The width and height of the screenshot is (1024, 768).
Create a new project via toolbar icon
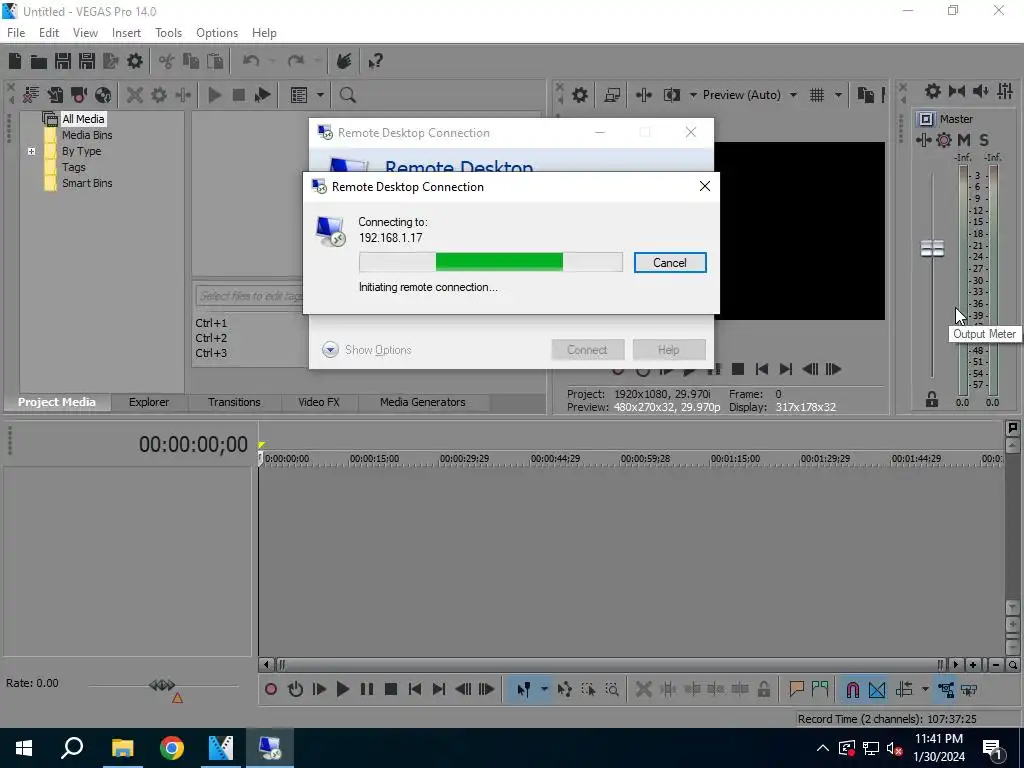tap(15, 61)
